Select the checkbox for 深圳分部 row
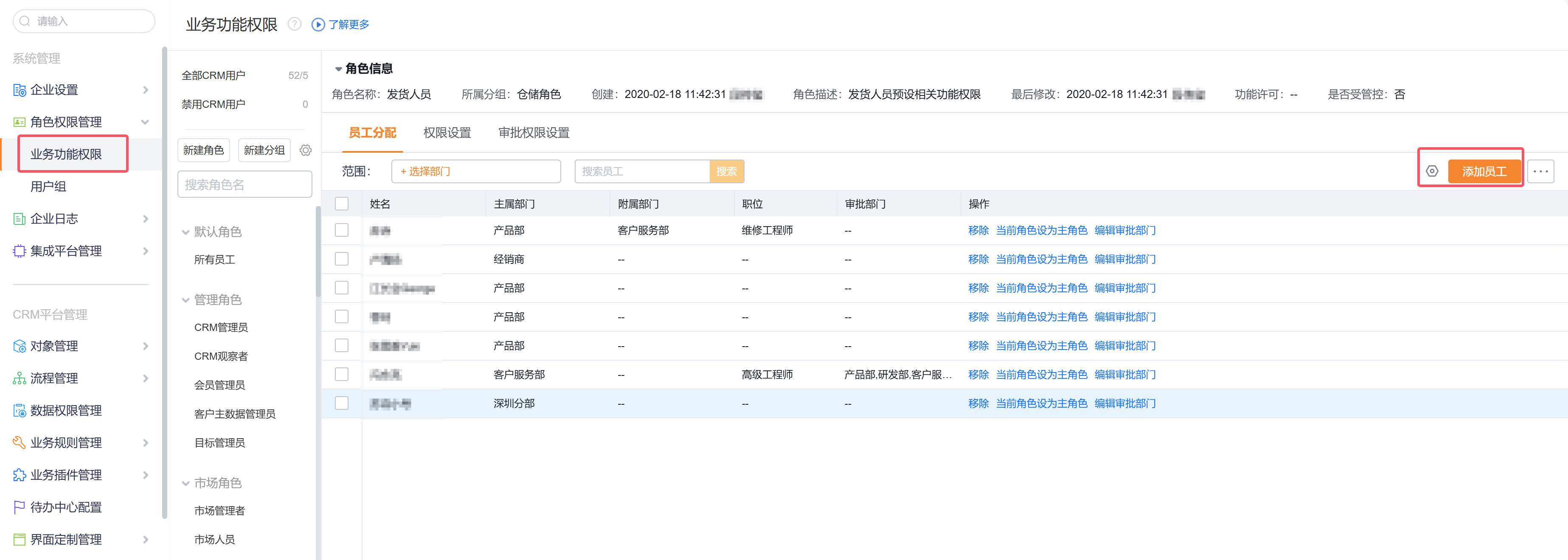The height and width of the screenshot is (560, 1568). pos(342,403)
